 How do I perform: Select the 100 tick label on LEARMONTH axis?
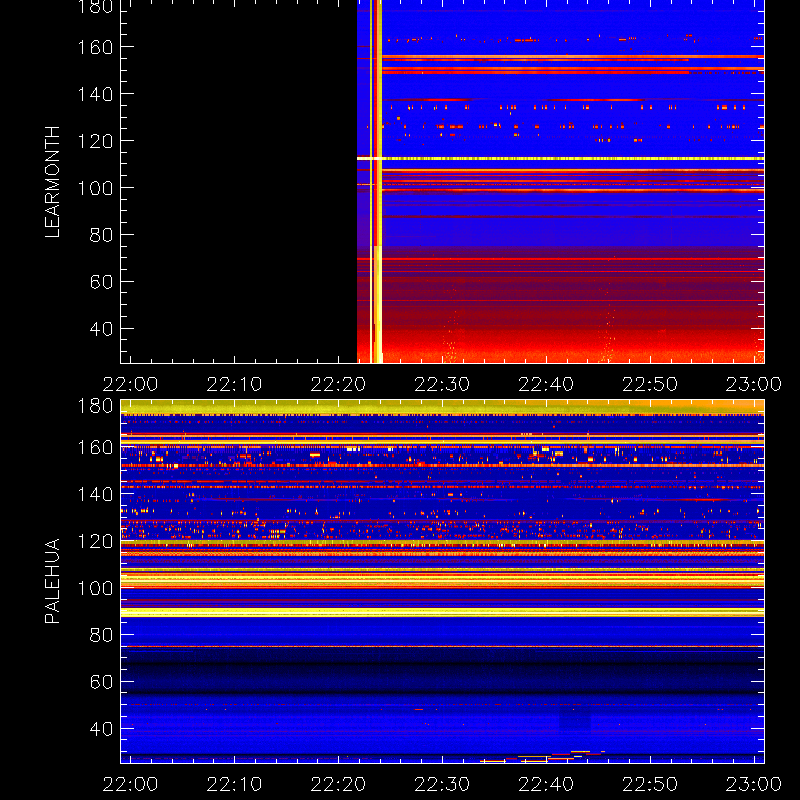click(x=95, y=188)
